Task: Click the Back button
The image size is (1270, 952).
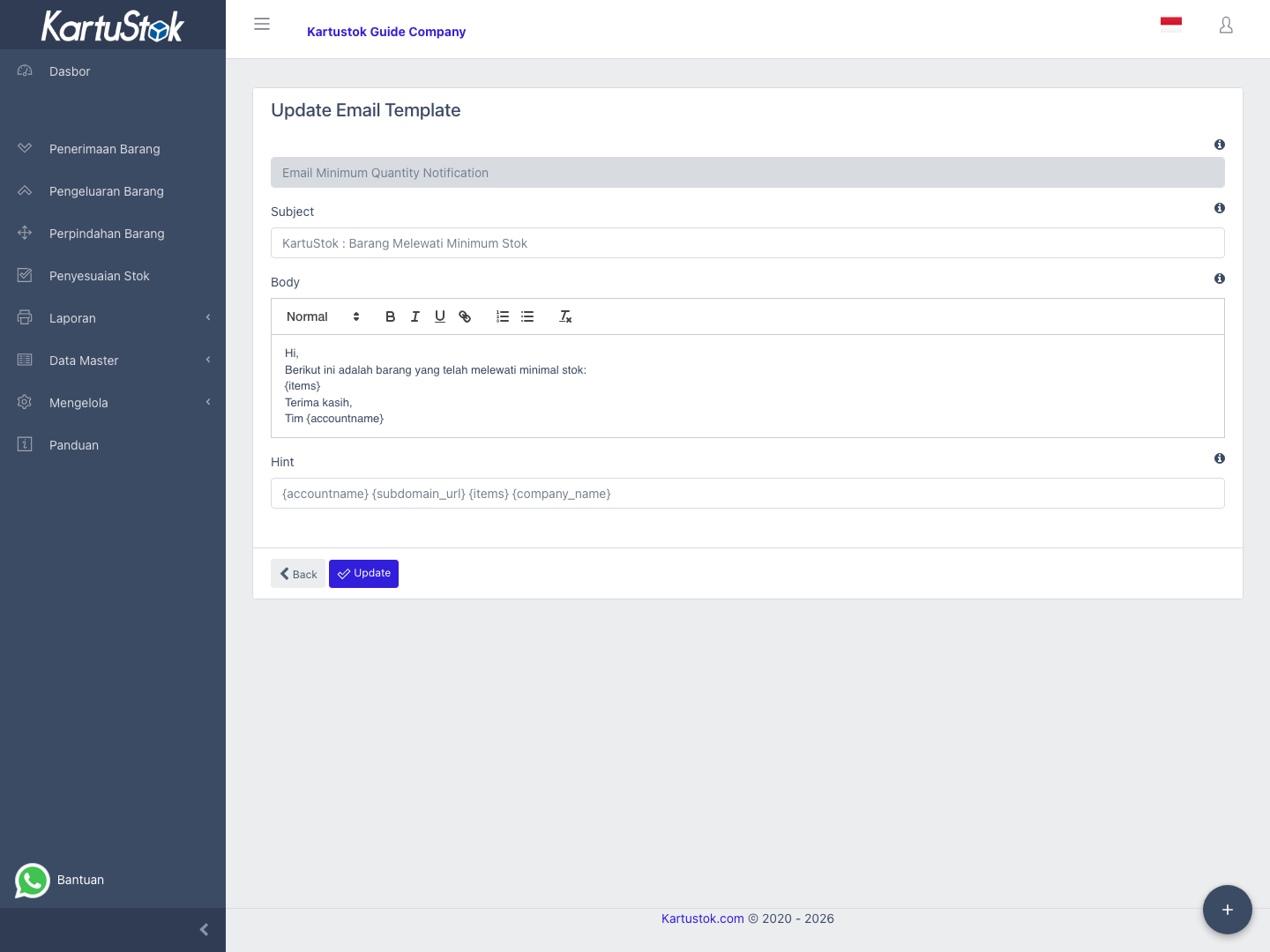Action: point(298,574)
